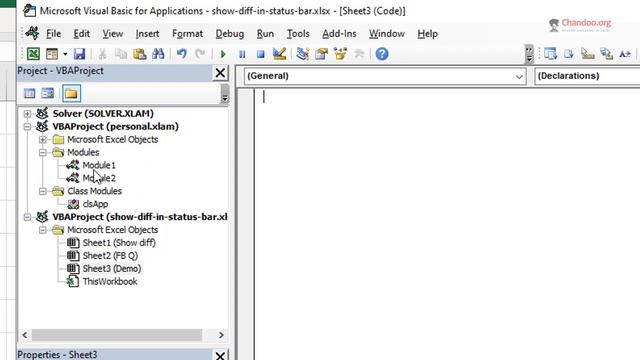The image size is (640, 360).
Task: Click the Undo arrow icon
Action: tap(182, 54)
